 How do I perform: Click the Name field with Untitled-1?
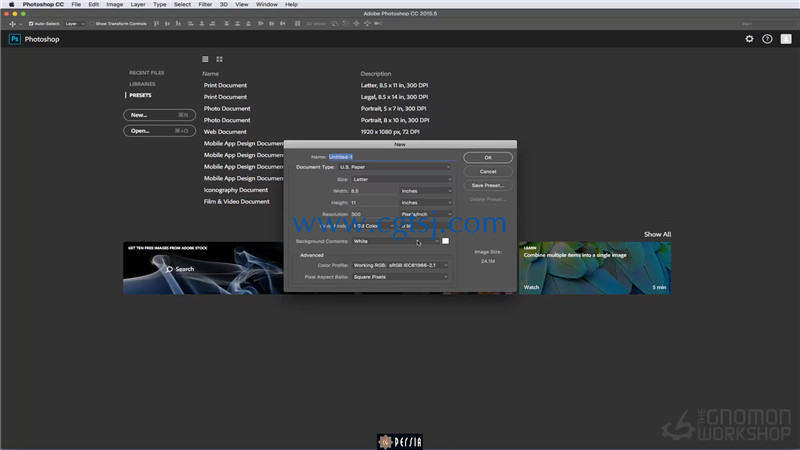click(x=392, y=157)
